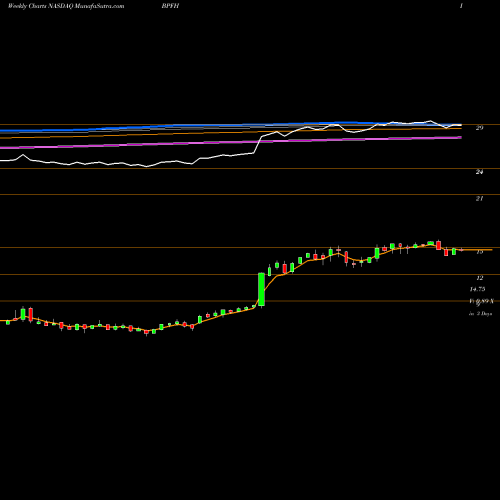The width and height of the screenshot is (500, 500).
Task: Click the blue moving average line
Action: tap(231, 126)
